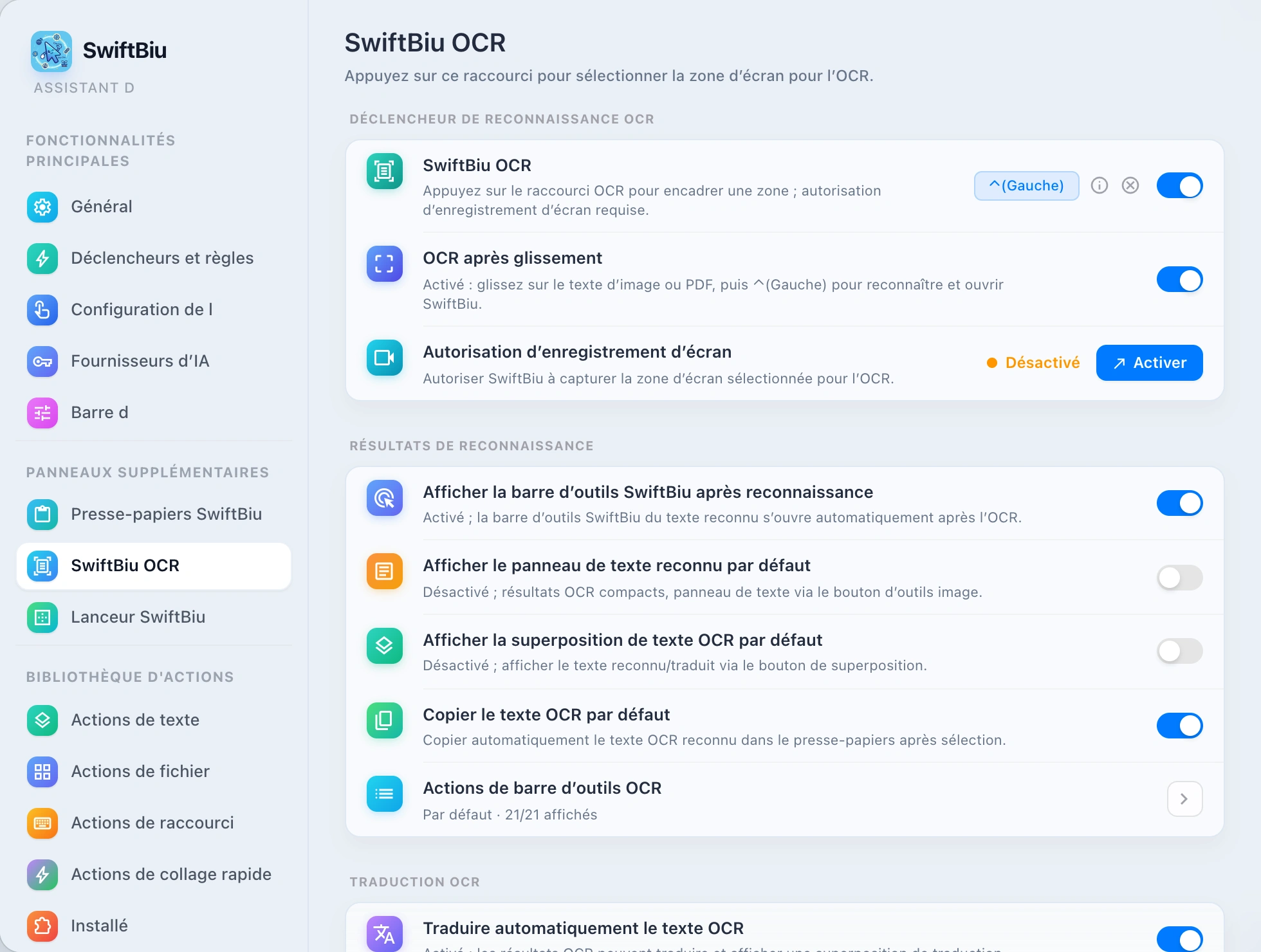
Task: Switch to Lanceur SwiftBiu panel
Action: (x=154, y=617)
